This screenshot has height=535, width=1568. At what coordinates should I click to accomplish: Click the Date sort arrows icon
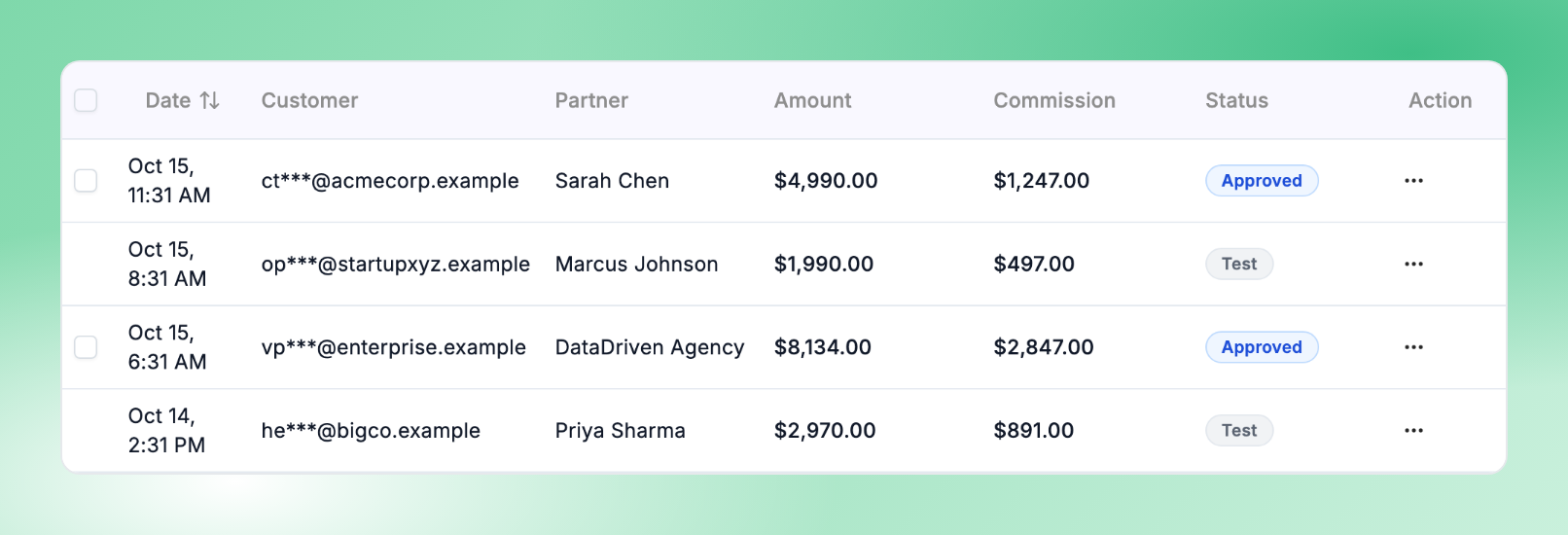[x=209, y=100]
